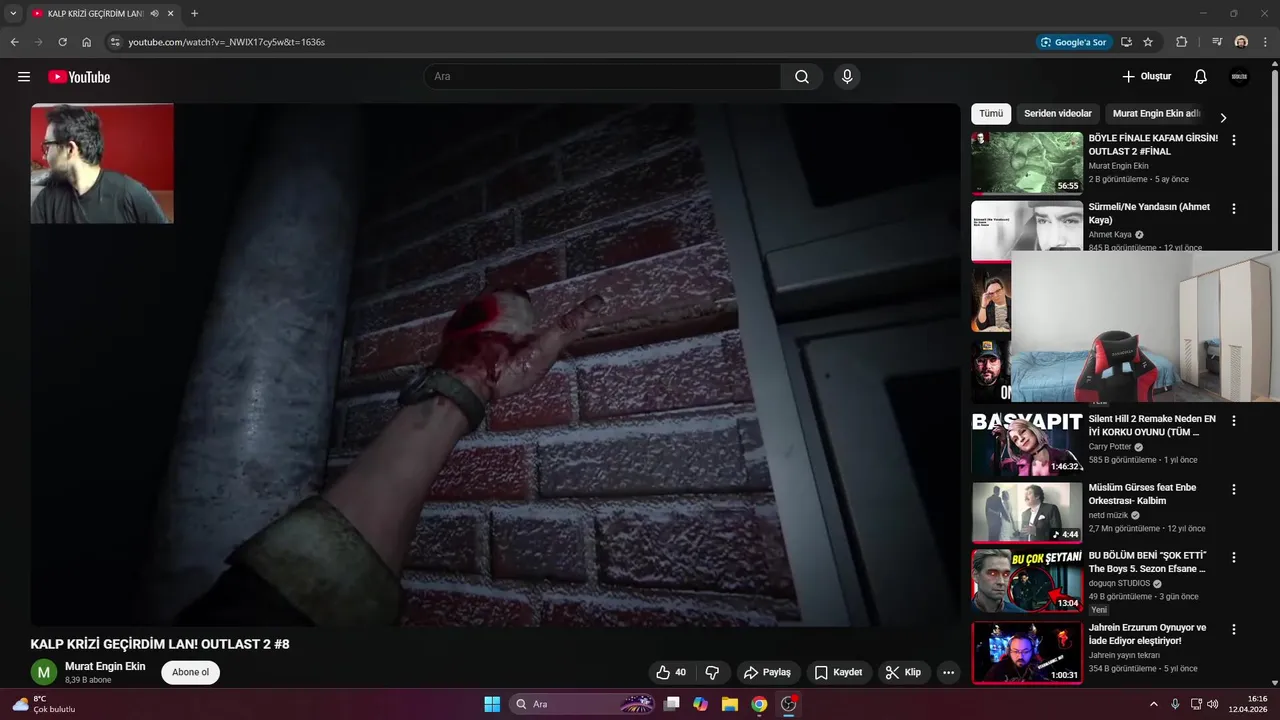The width and height of the screenshot is (1280, 720).
Task: Open Murat Engin Ekin channel name link
Action: [105, 666]
